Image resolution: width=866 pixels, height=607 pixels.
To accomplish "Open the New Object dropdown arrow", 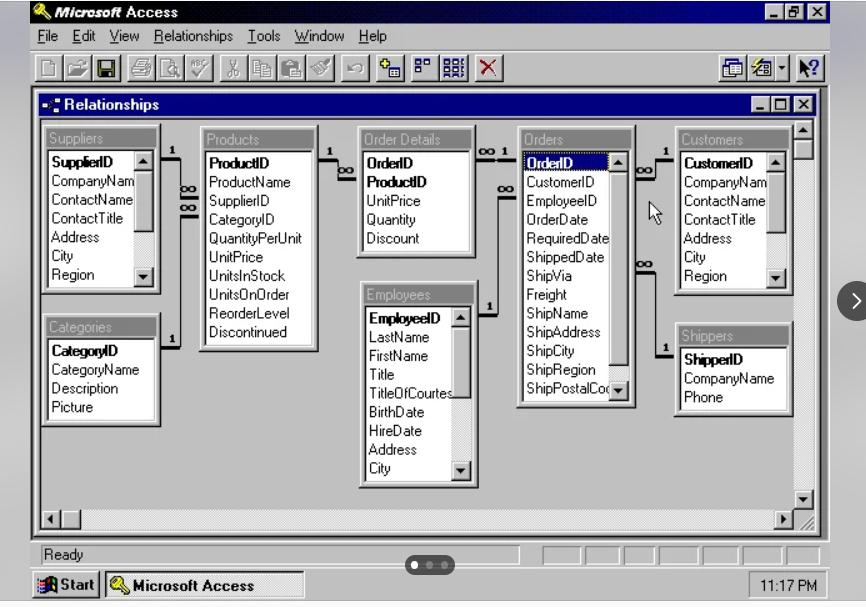I will 782,68.
